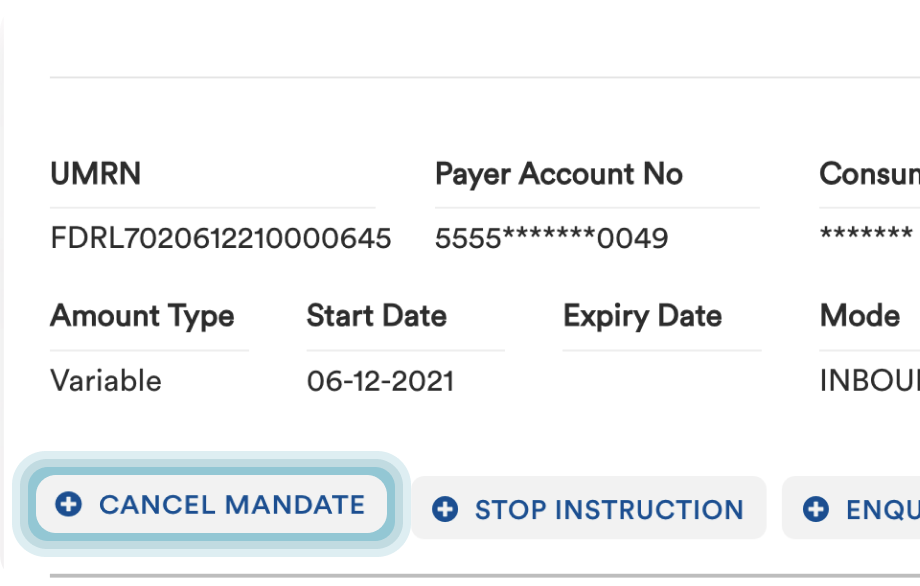Click the masked payer account number 5555*******0049
The image size is (920, 586).
(x=551, y=239)
